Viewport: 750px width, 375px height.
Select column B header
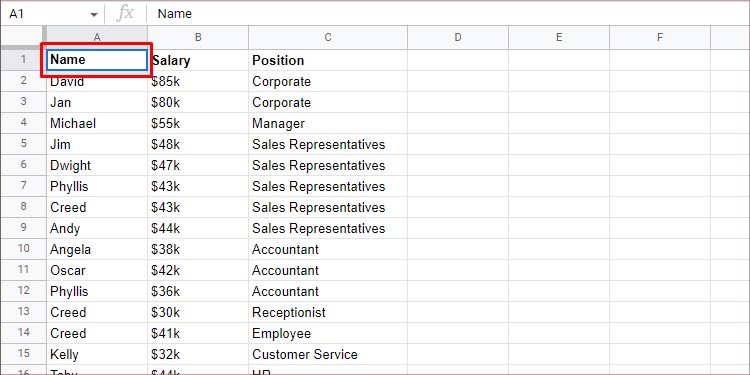pos(198,37)
